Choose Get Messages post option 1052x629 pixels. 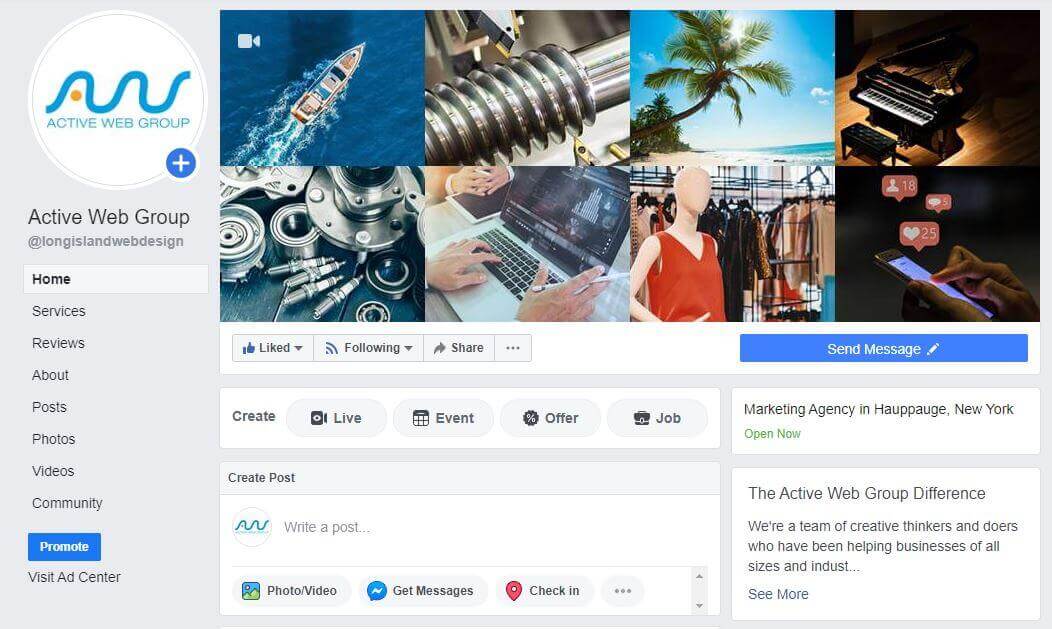(x=422, y=591)
